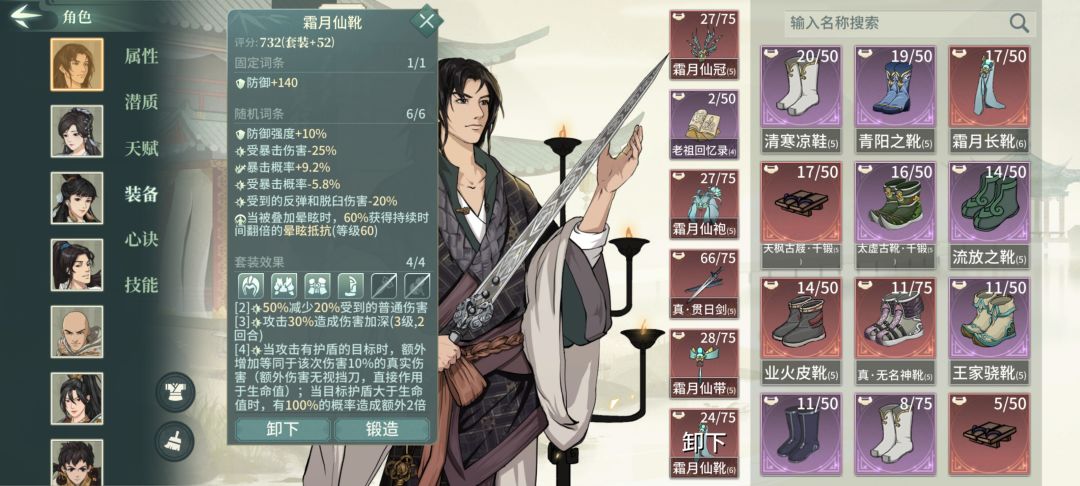Viewport: 1080px width, 486px height.
Task: Select the bald monk character portrait
Action: (77, 332)
